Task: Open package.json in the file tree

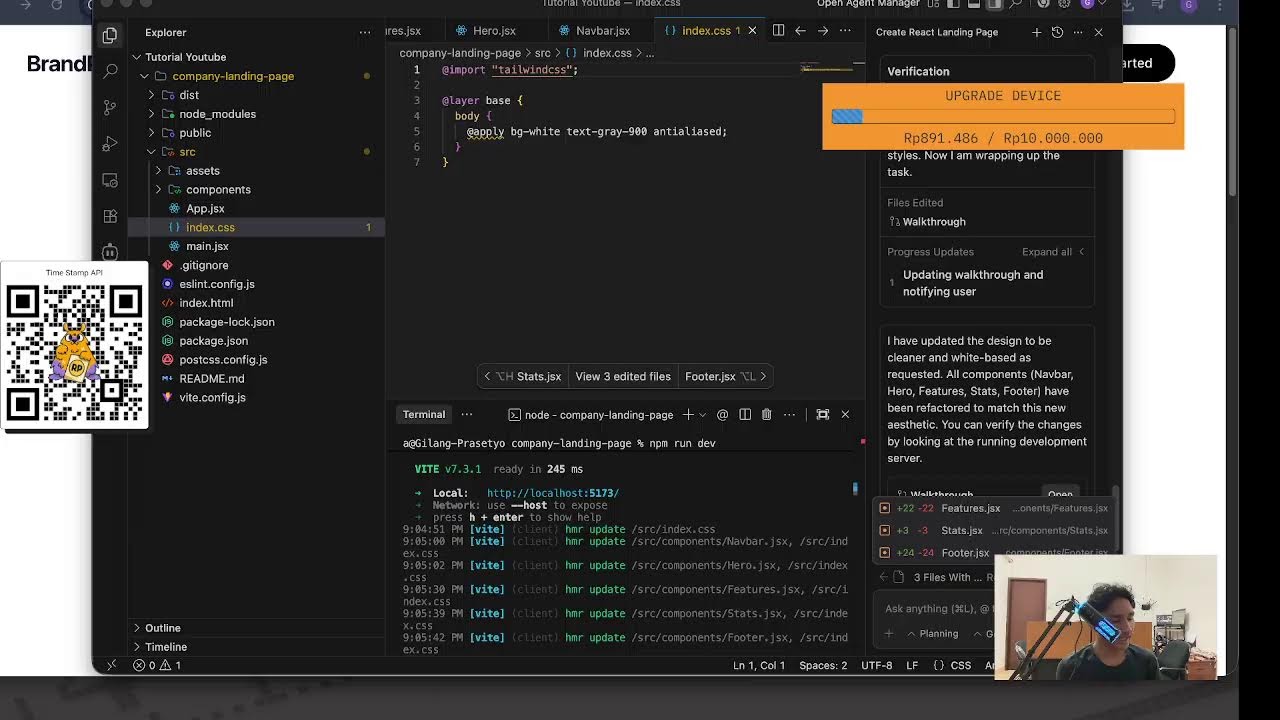Action: (x=213, y=341)
